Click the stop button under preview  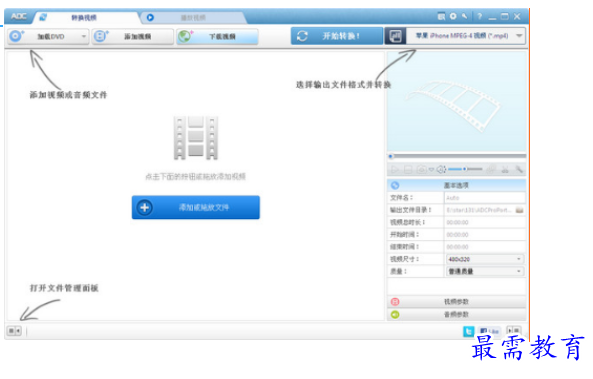(x=408, y=169)
